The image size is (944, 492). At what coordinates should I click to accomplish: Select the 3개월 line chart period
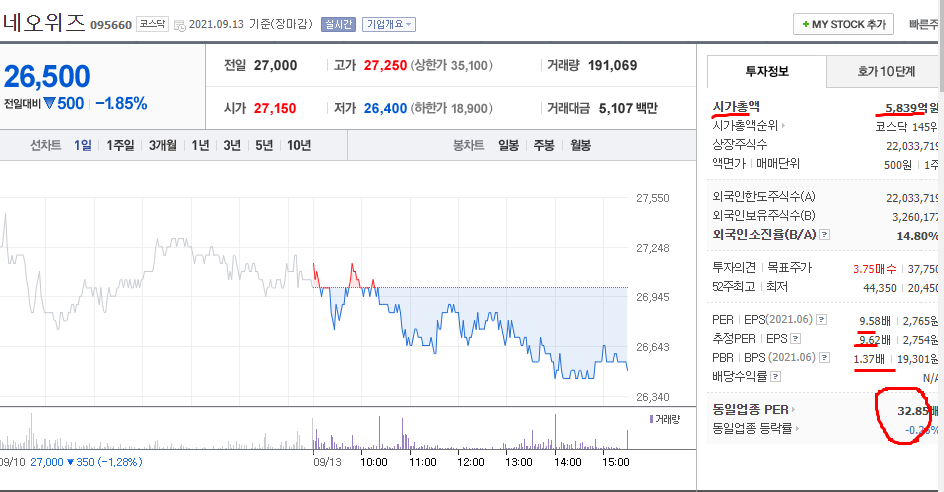tap(163, 145)
